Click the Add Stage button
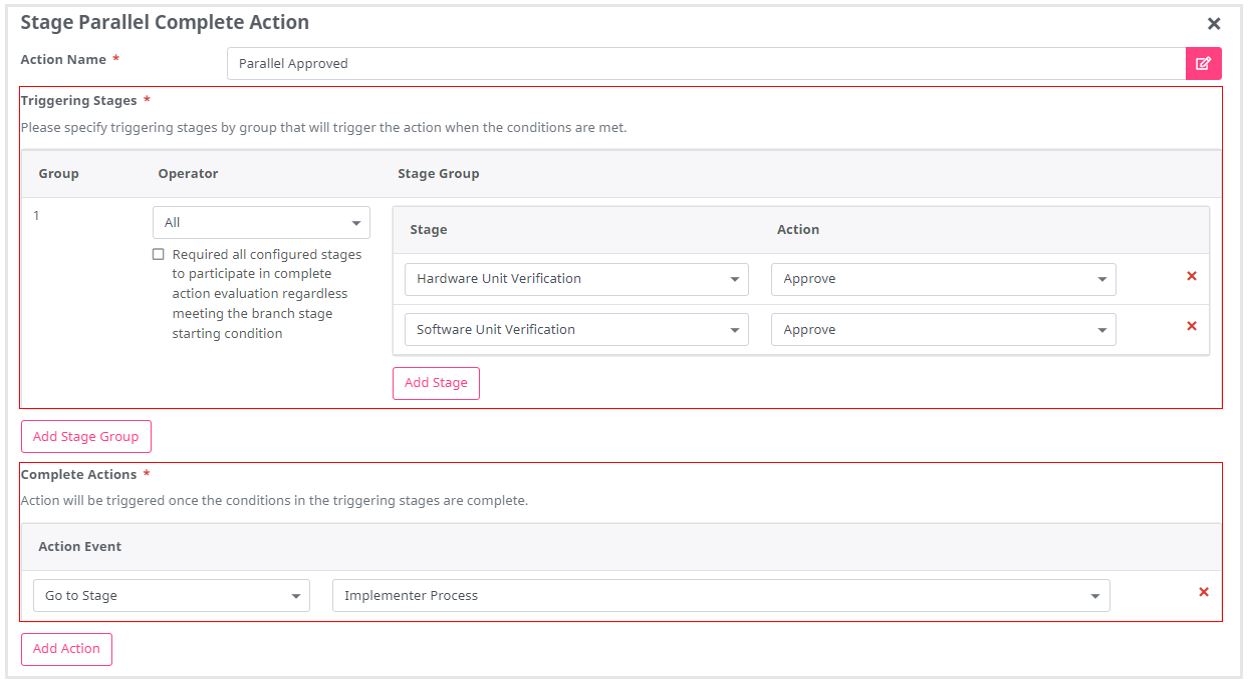 pyautogui.click(x=436, y=383)
